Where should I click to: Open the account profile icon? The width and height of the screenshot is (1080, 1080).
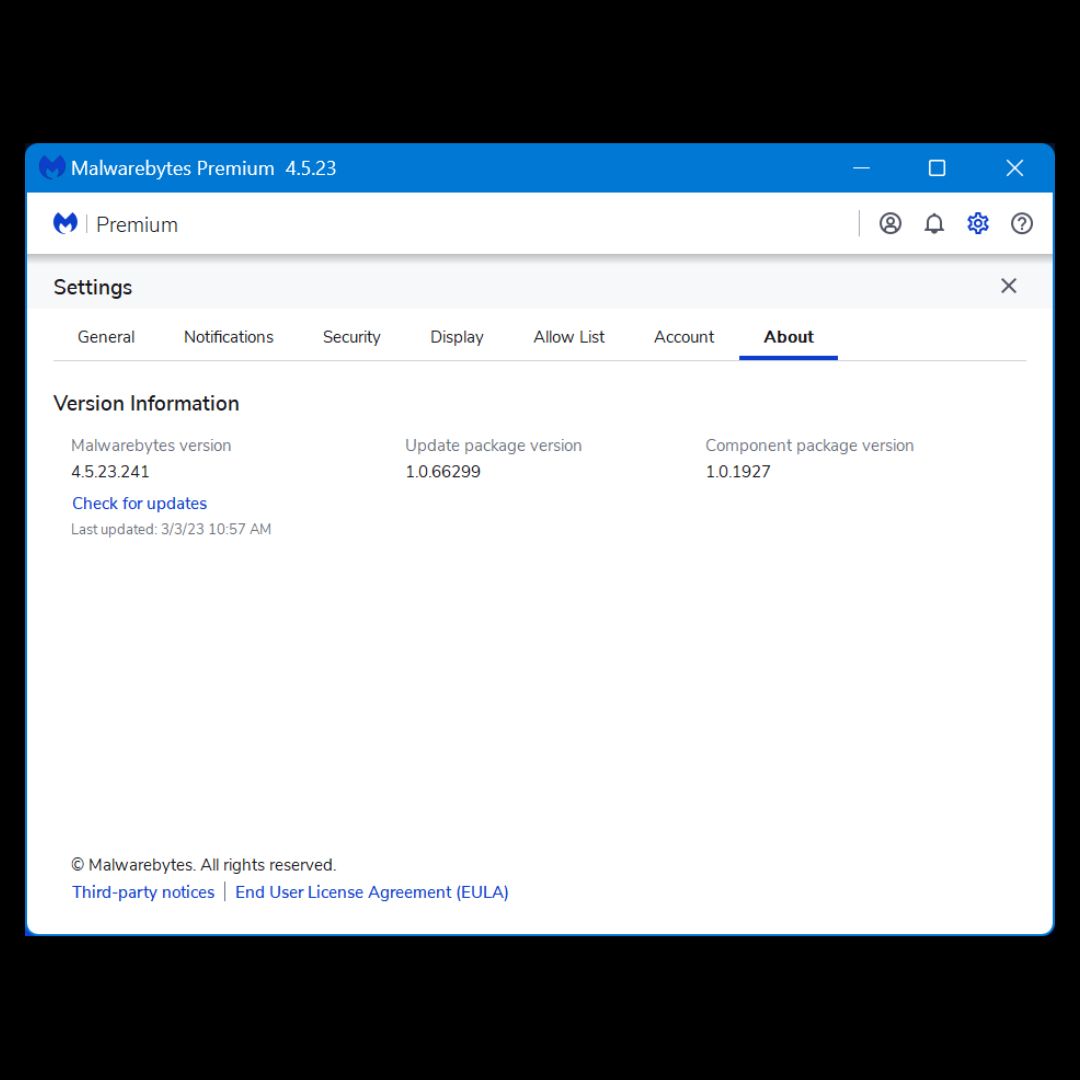point(890,223)
